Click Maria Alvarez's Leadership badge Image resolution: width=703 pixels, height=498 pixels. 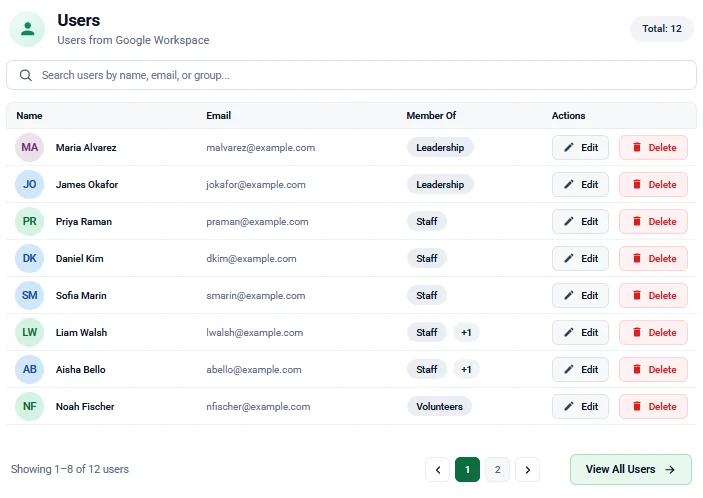click(x=440, y=147)
